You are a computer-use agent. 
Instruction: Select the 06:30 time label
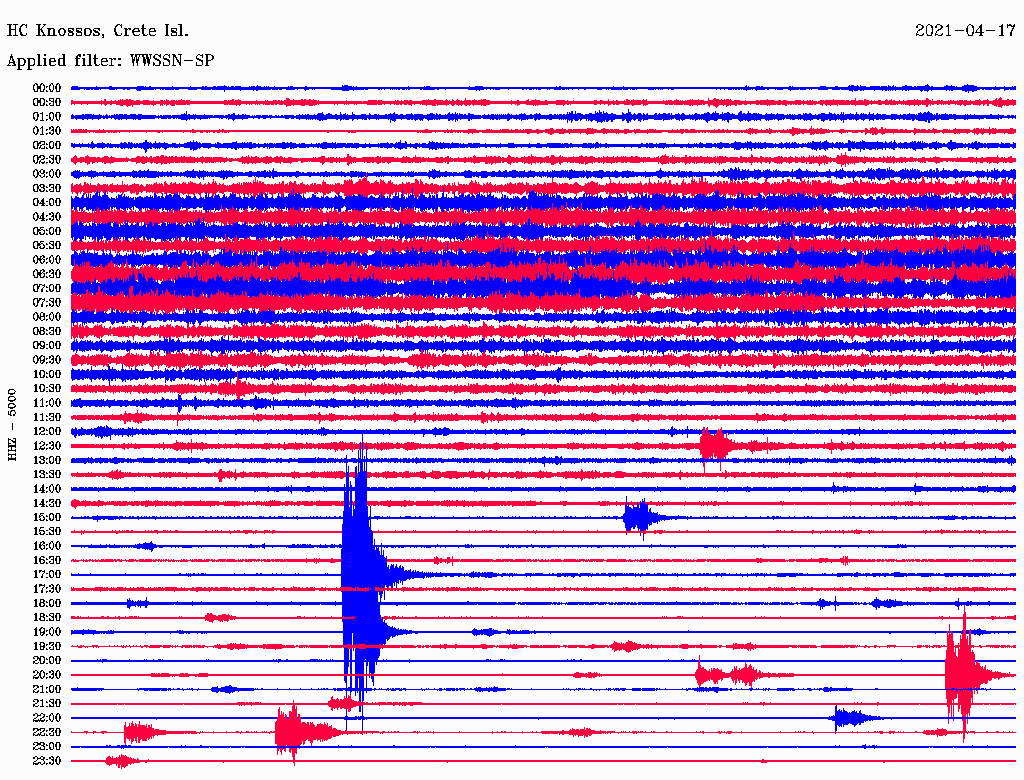tap(47, 274)
